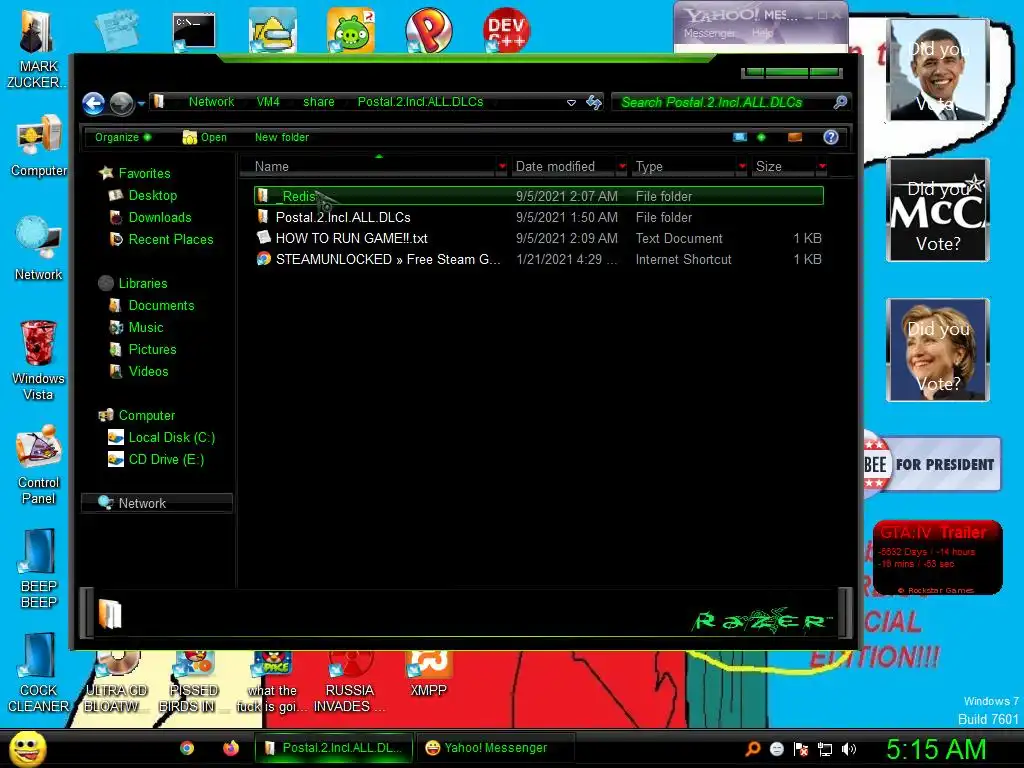Create a New folder from the toolbar
The height and width of the screenshot is (768, 1024).
281,137
